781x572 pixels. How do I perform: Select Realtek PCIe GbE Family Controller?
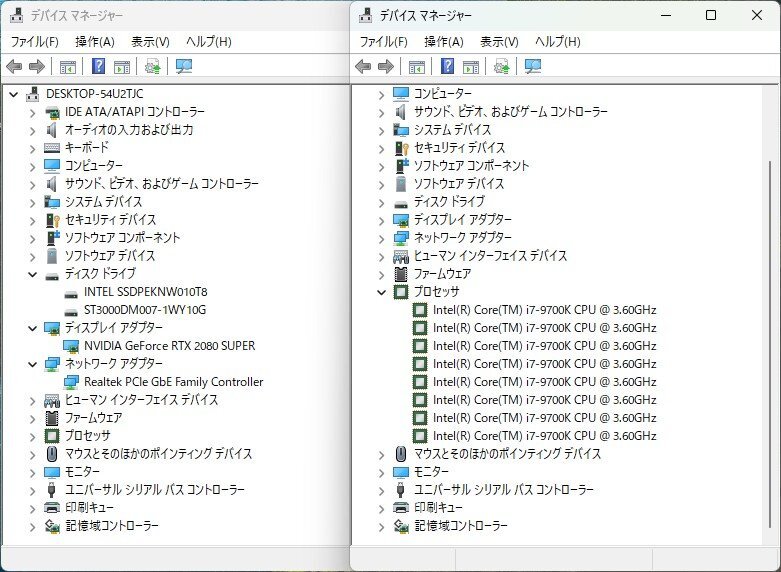173,382
